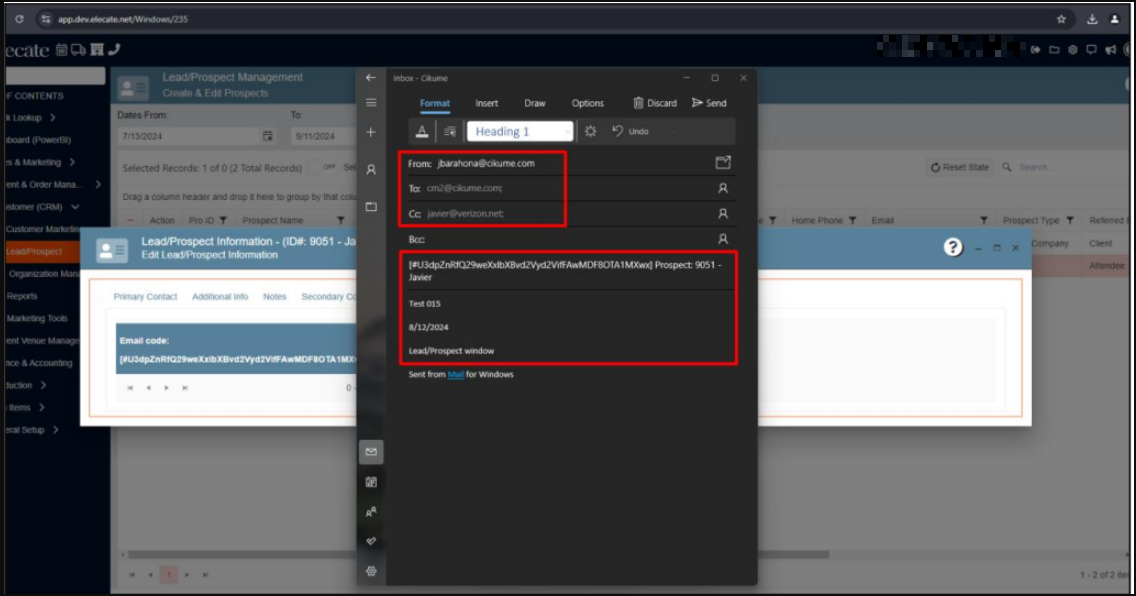This screenshot has width=1136, height=596.
Task: Click the Mail link in signature
Action: (455, 375)
